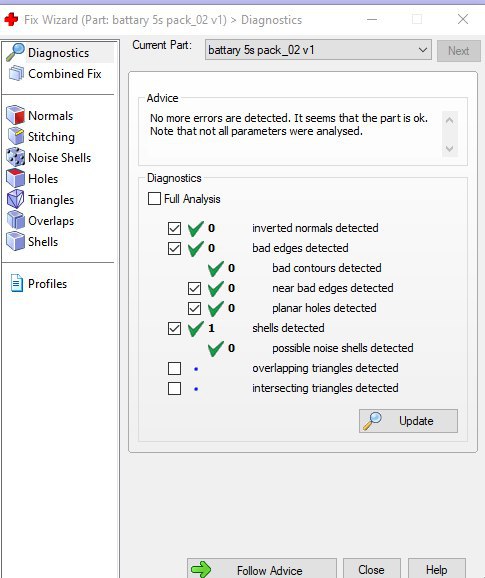
Task: Click the 'planar holes detected' label
Action: click(x=324, y=308)
